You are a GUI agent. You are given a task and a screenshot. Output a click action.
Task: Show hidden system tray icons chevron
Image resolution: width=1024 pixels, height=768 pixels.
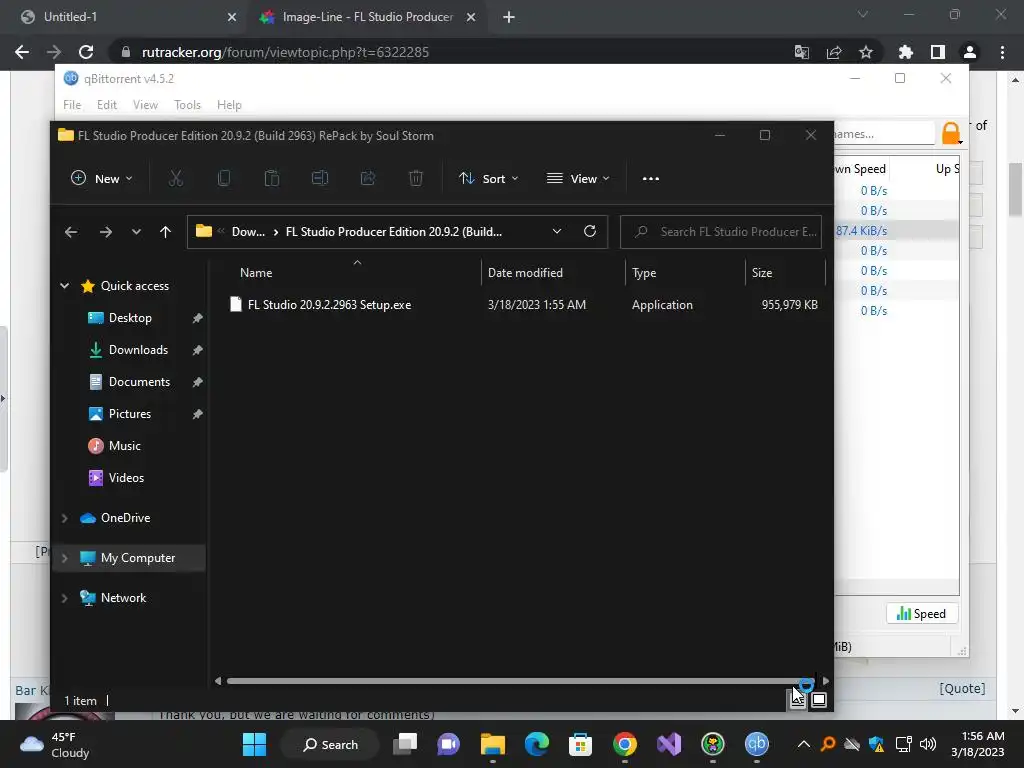[x=804, y=744]
